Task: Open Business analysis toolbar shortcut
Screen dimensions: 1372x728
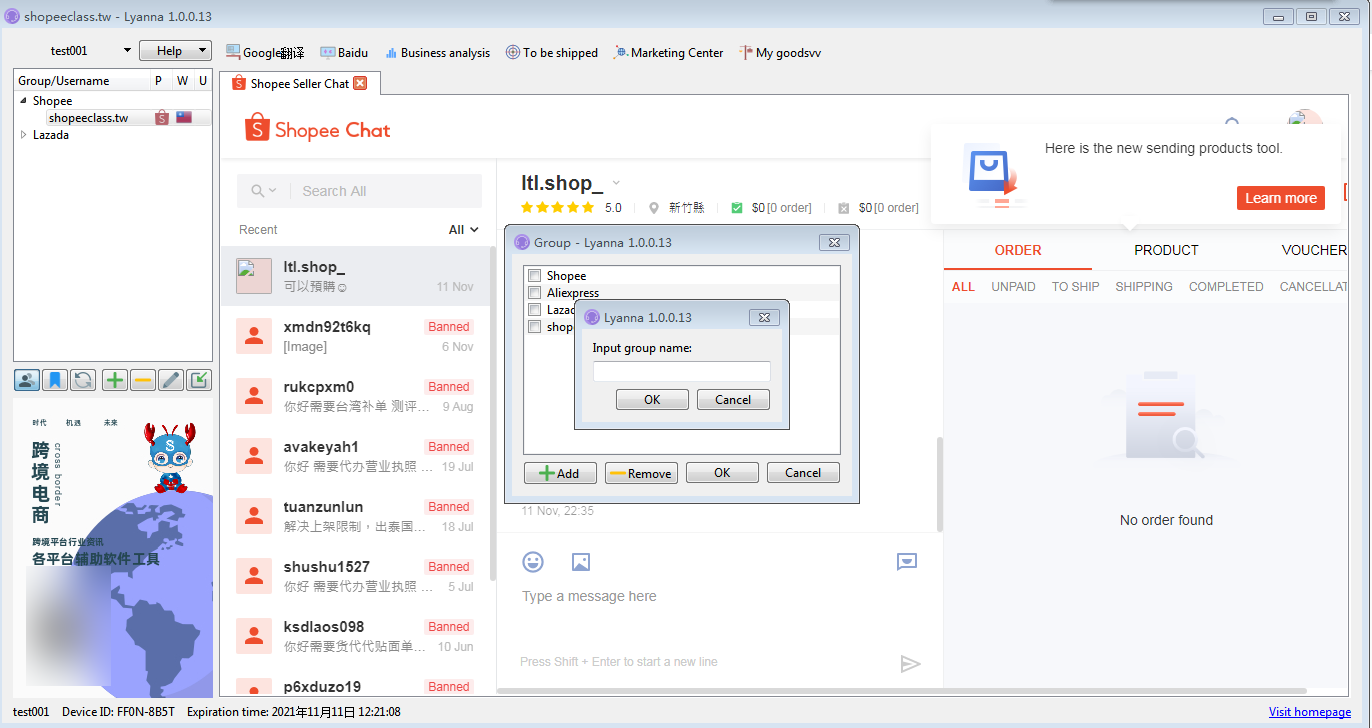Action: (437, 52)
